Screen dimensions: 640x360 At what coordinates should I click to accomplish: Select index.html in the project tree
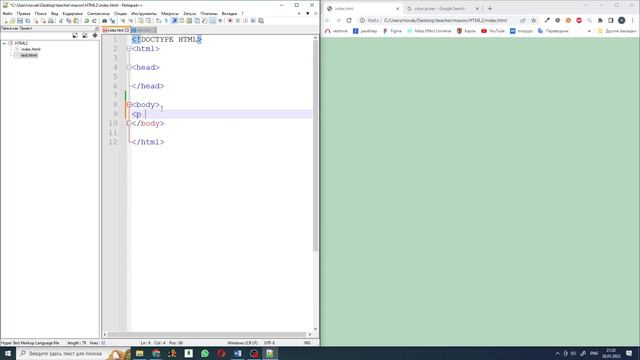click(30, 49)
